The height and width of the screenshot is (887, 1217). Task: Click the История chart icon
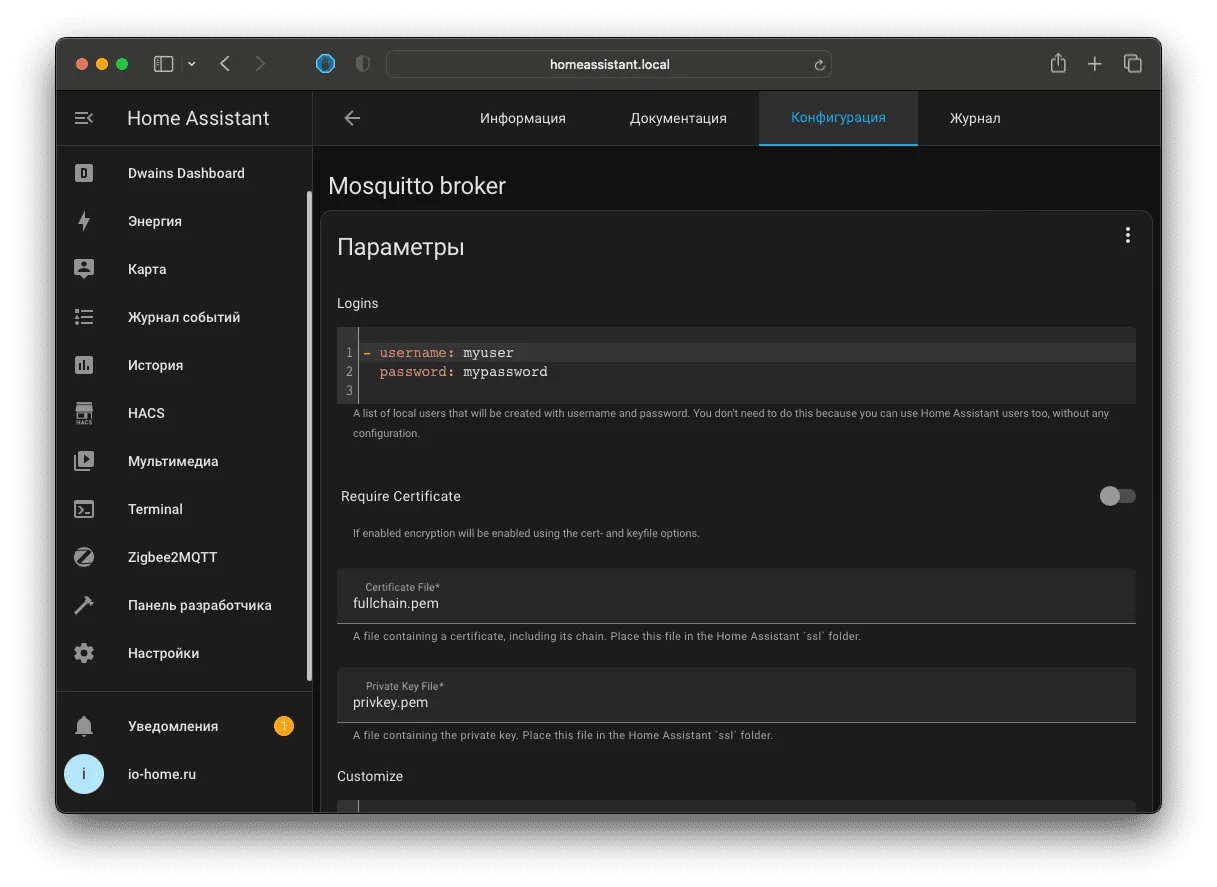[84, 365]
